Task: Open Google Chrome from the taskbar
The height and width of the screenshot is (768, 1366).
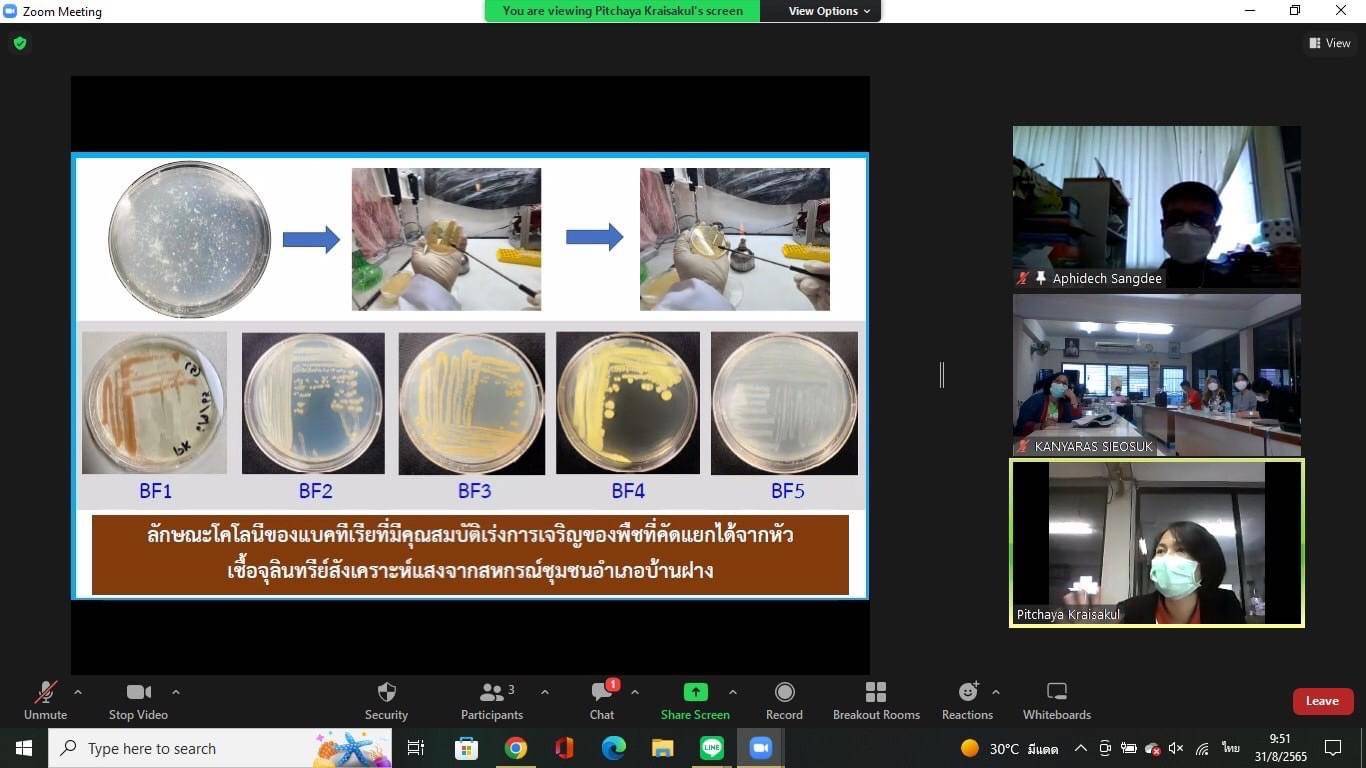Action: point(516,748)
